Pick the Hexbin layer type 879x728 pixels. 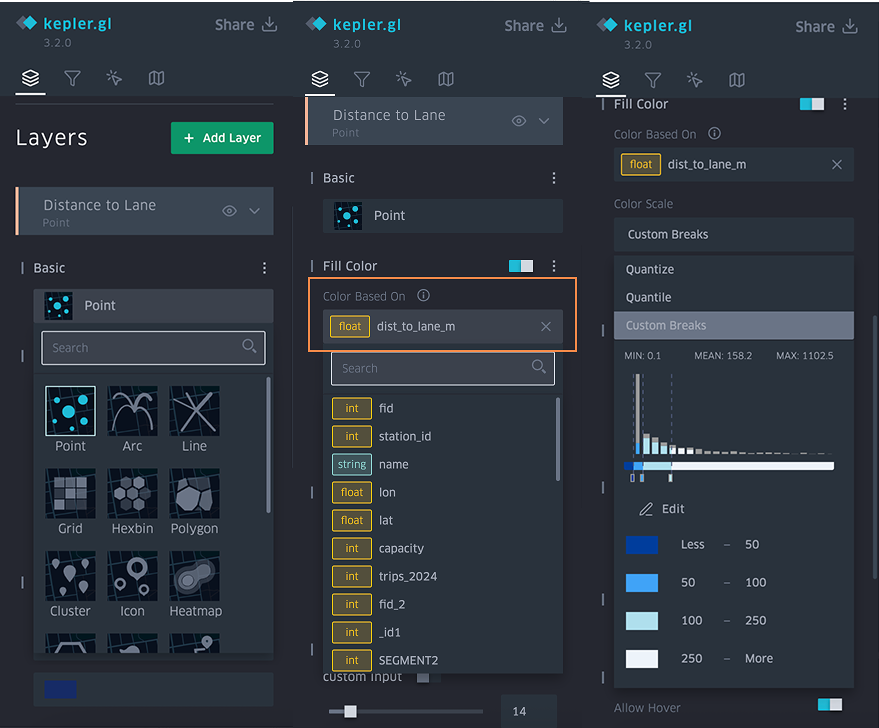tap(132, 493)
